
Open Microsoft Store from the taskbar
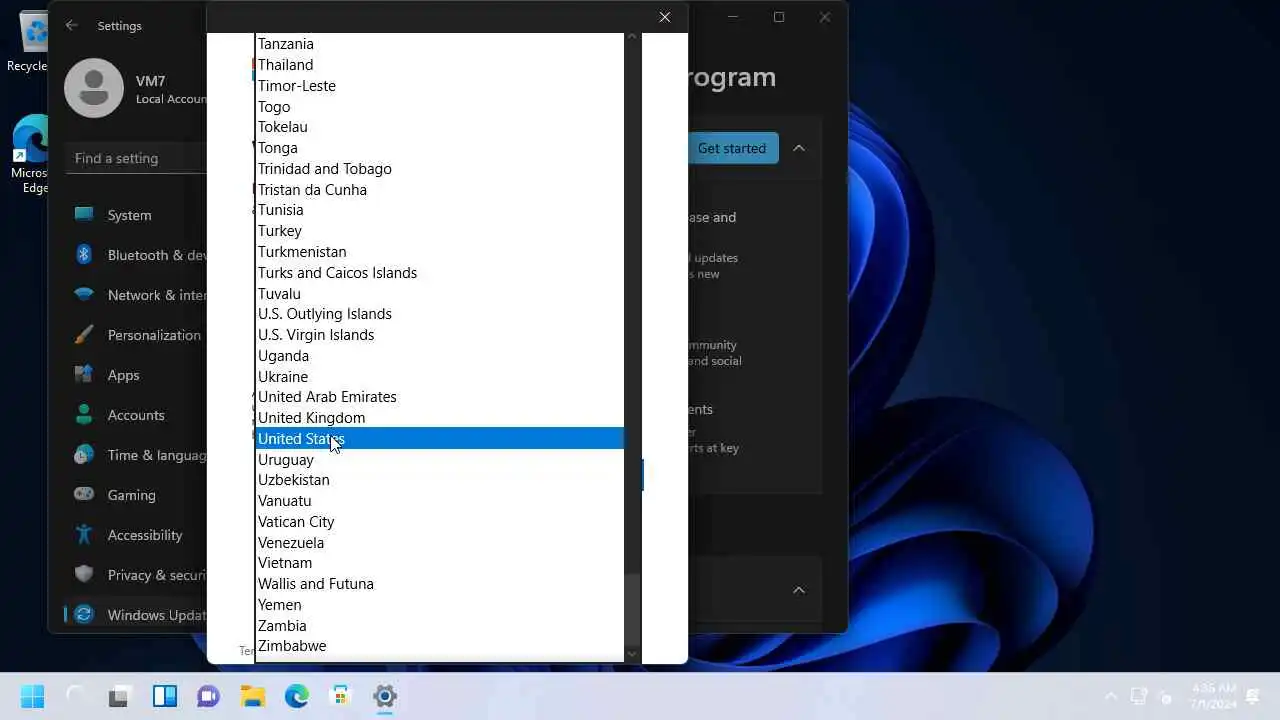[x=340, y=696]
